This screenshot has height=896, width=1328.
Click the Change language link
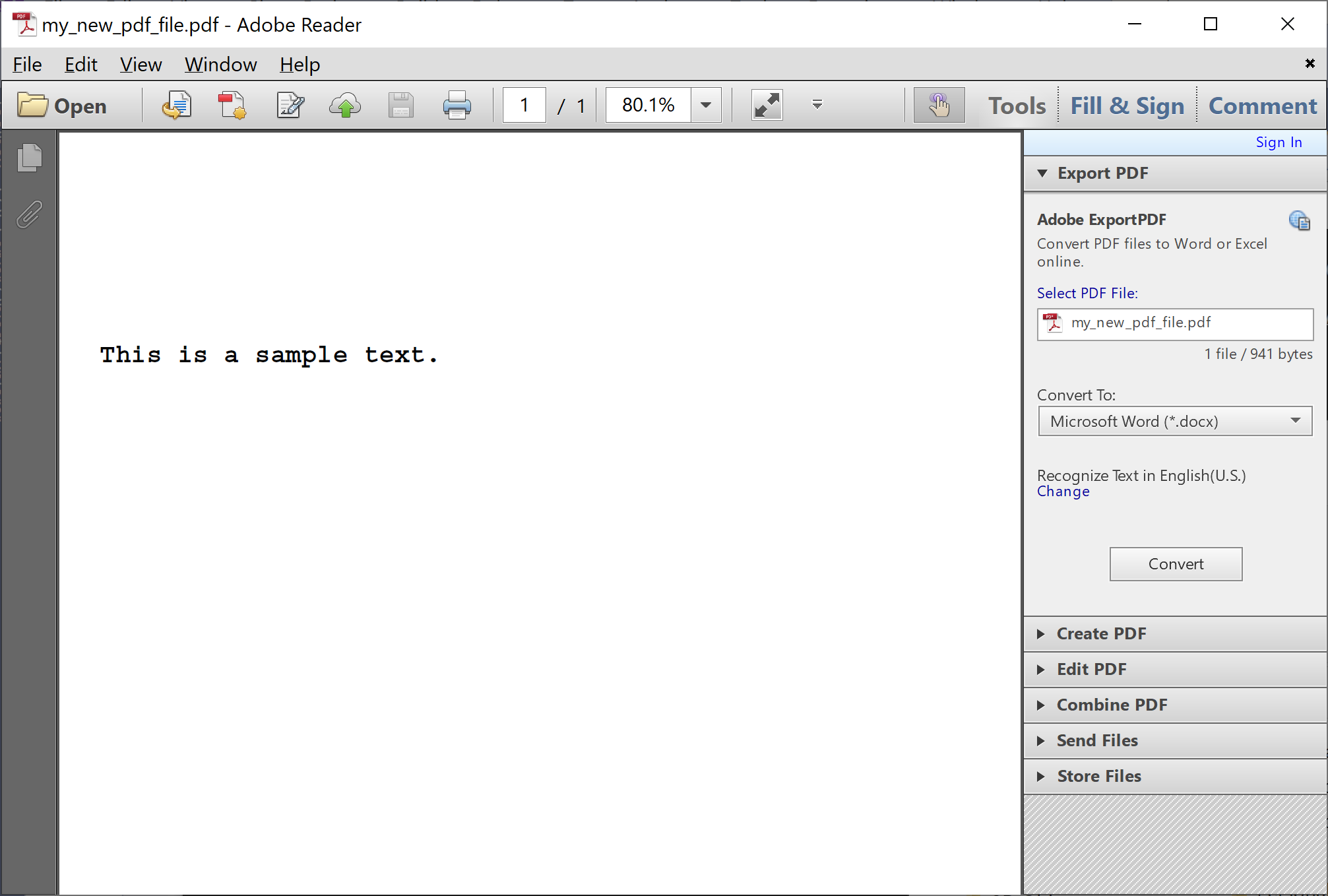[x=1063, y=492]
